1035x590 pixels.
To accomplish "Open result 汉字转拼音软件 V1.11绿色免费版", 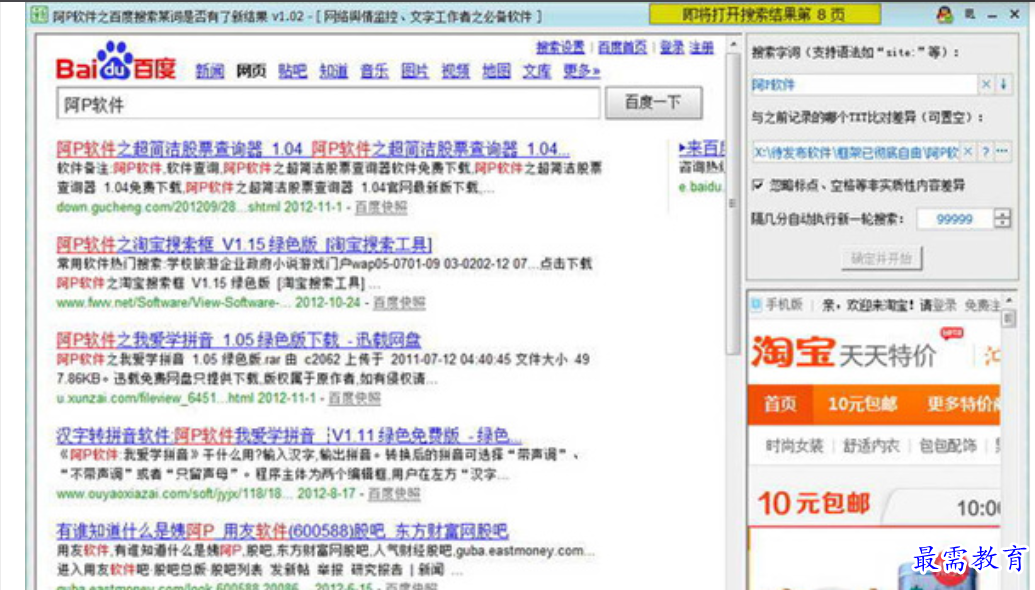I will click(x=289, y=436).
